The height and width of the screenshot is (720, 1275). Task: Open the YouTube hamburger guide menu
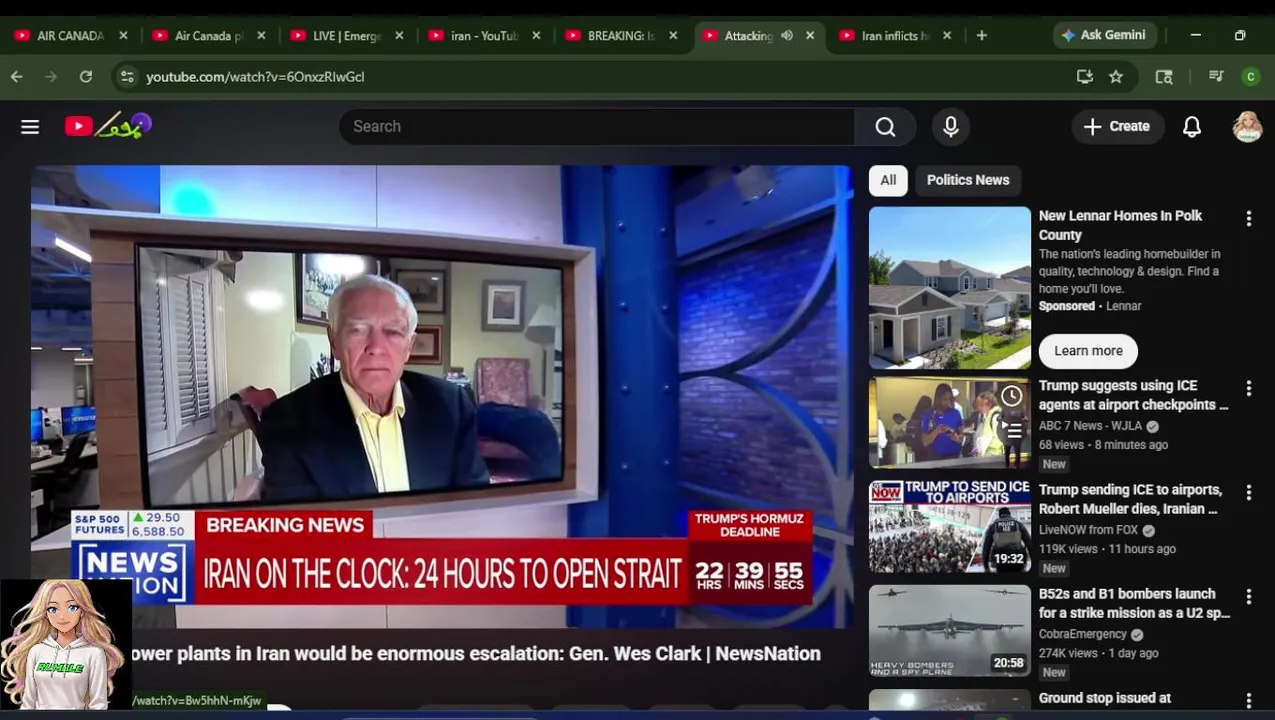pyautogui.click(x=30, y=126)
